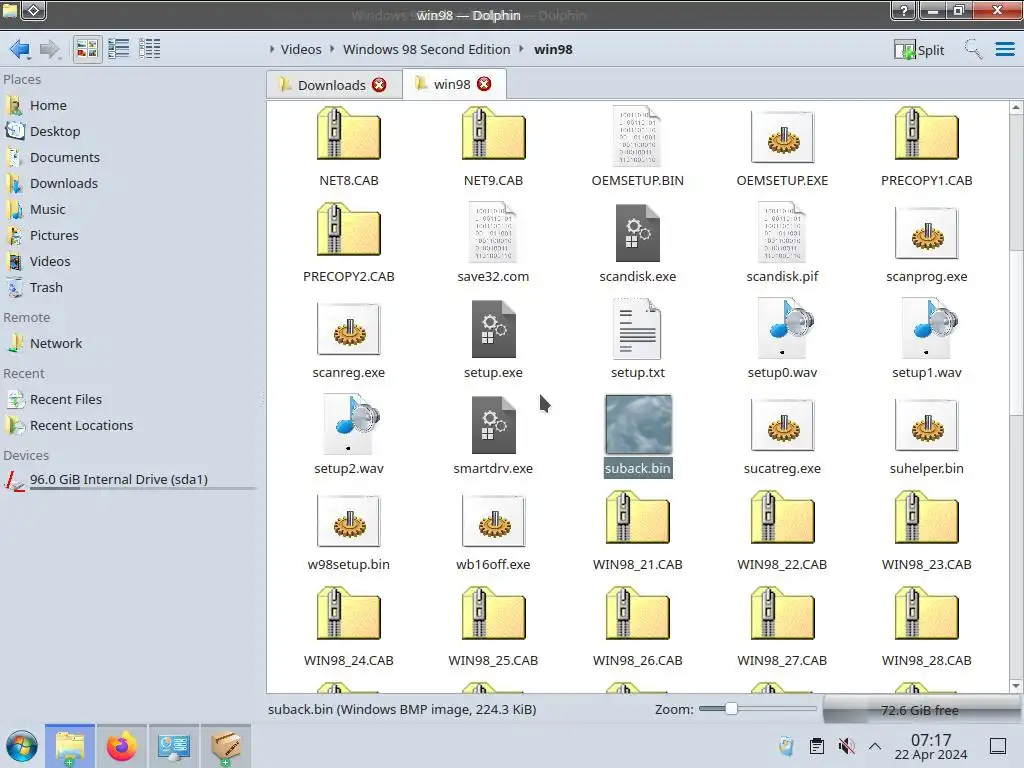
Task: Select the scanprog.exe file icon
Action: 927,233
